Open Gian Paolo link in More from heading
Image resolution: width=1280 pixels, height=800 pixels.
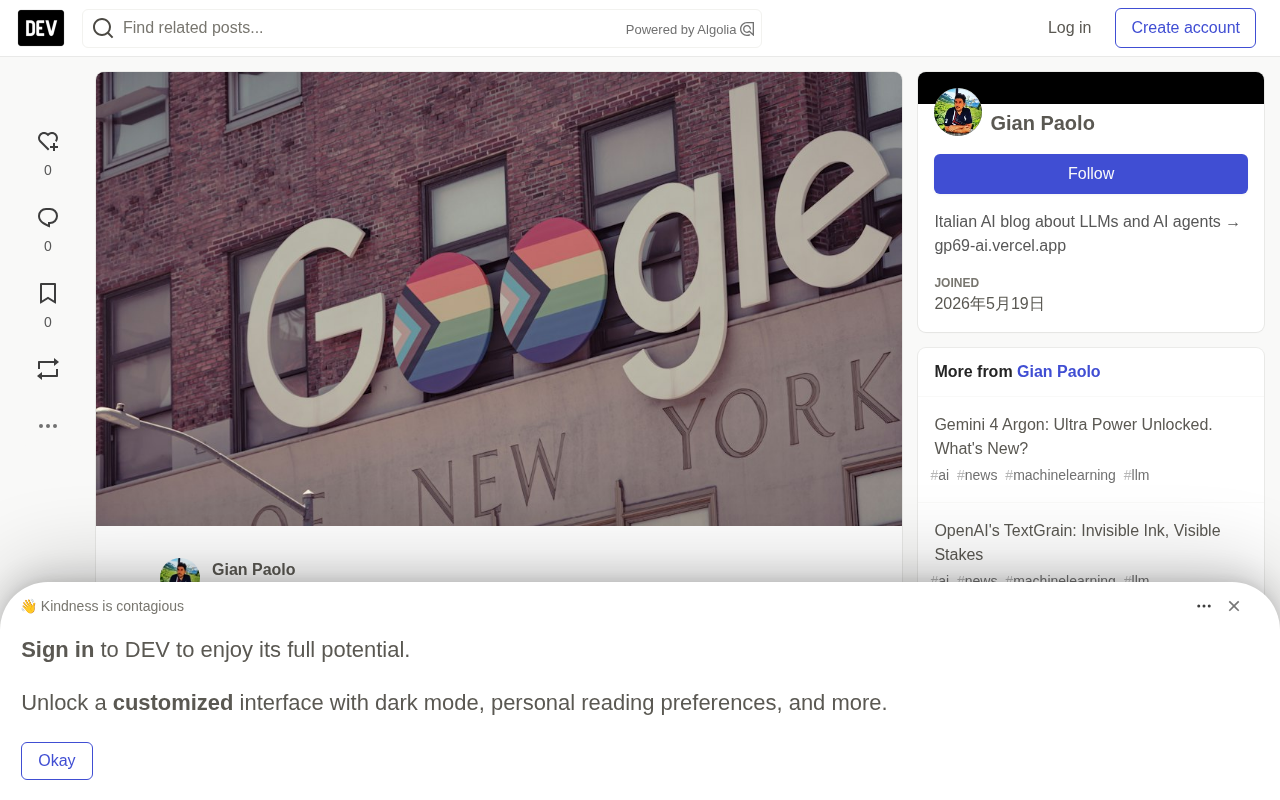point(1058,372)
